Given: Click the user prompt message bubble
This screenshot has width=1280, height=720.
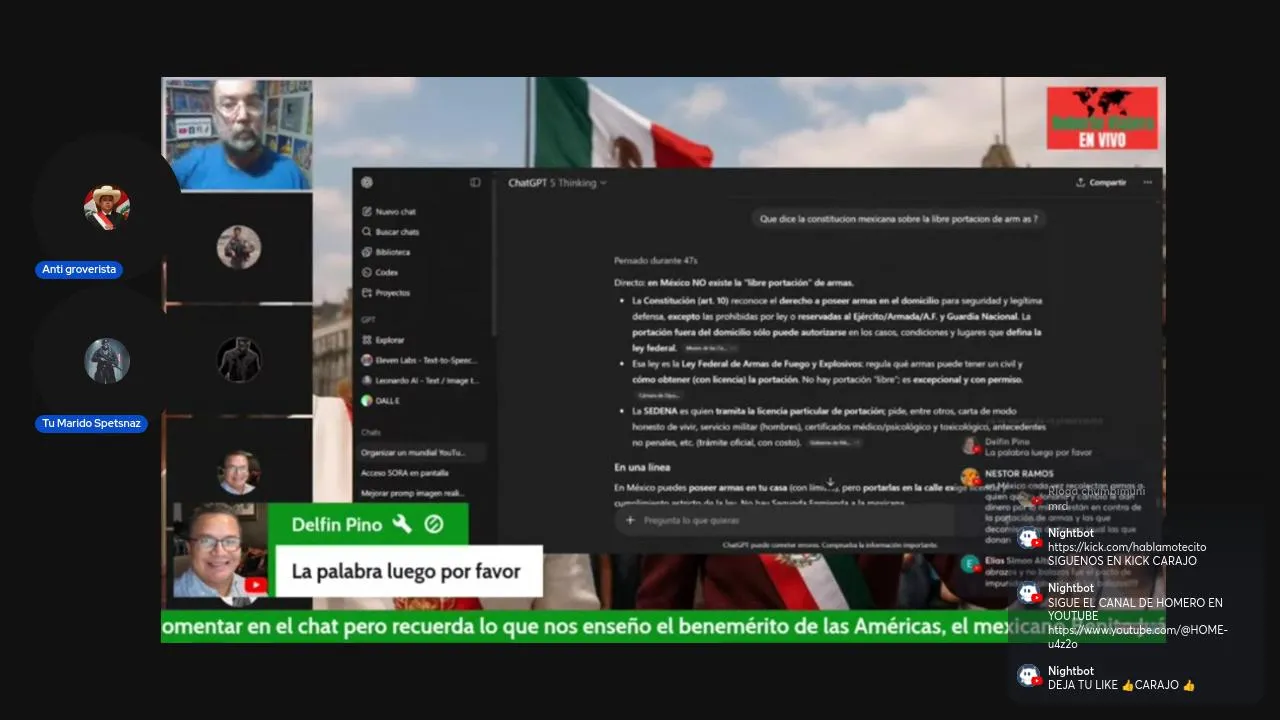Looking at the screenshot, I should pos(898,218).
